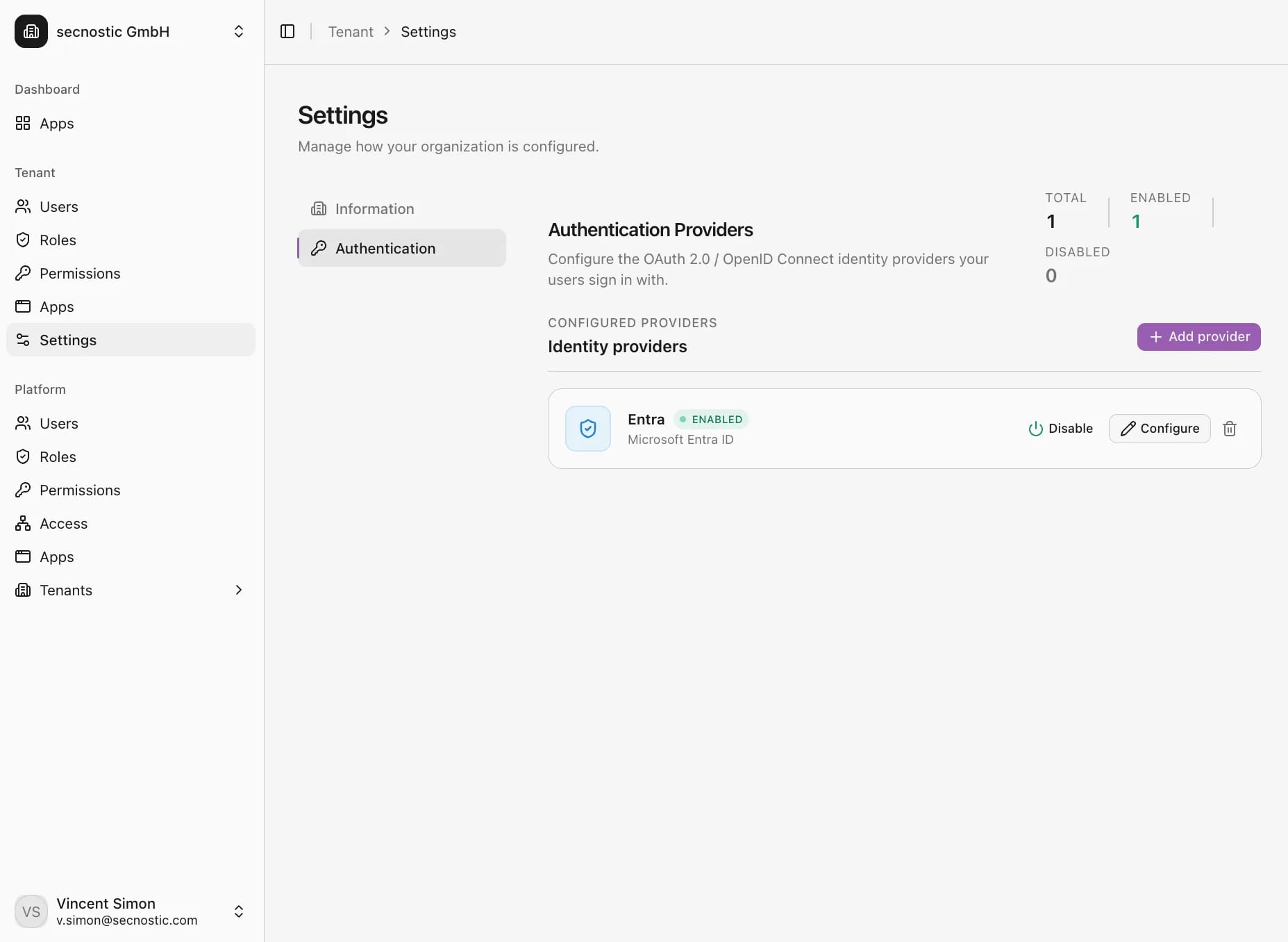Click the Authentication Providers heading
Viewport: 1288px width, 942px height.
(651, 230)
